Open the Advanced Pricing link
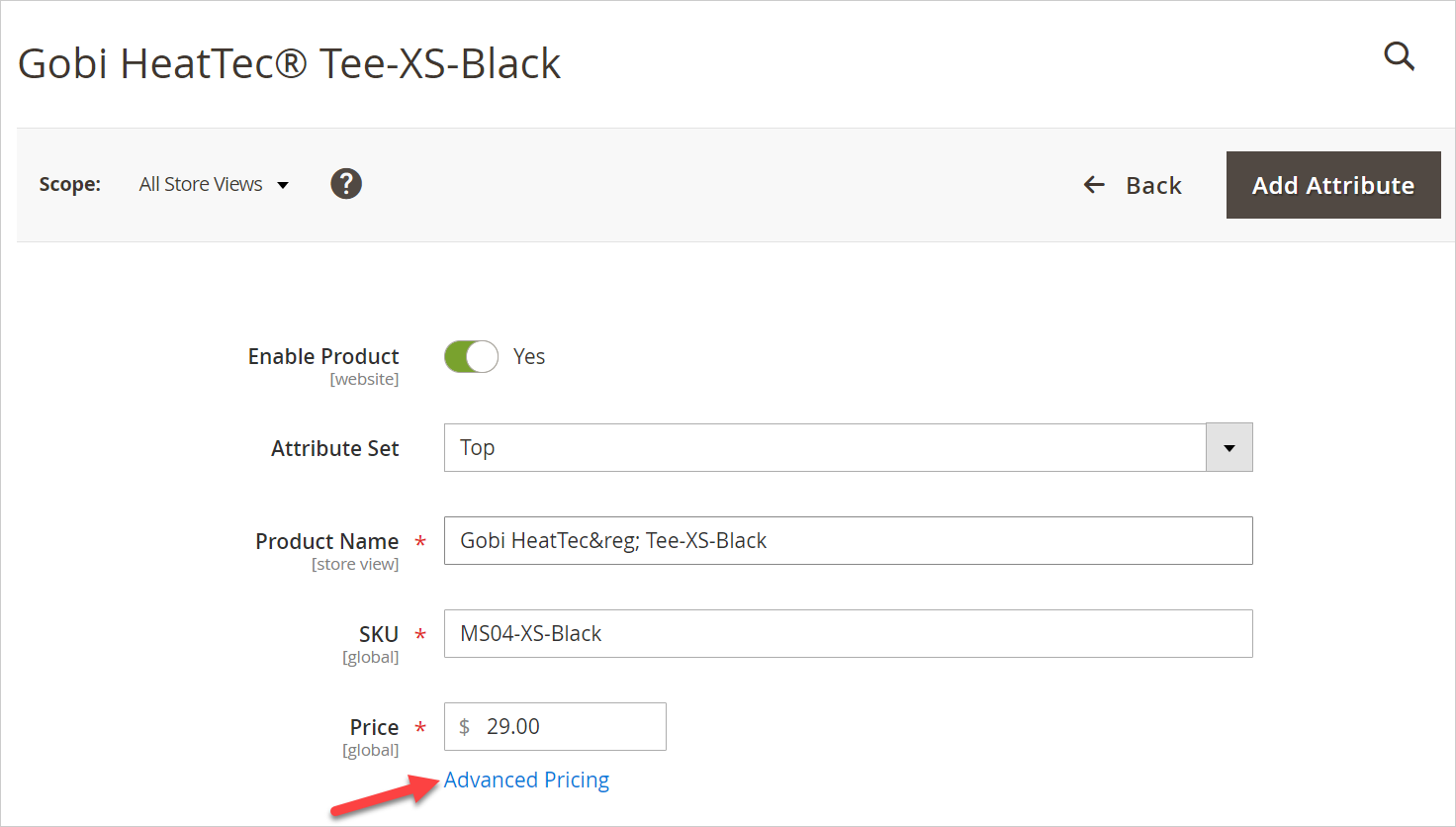Viewport: 1456px width, 827px height. (x=526, y=780)
